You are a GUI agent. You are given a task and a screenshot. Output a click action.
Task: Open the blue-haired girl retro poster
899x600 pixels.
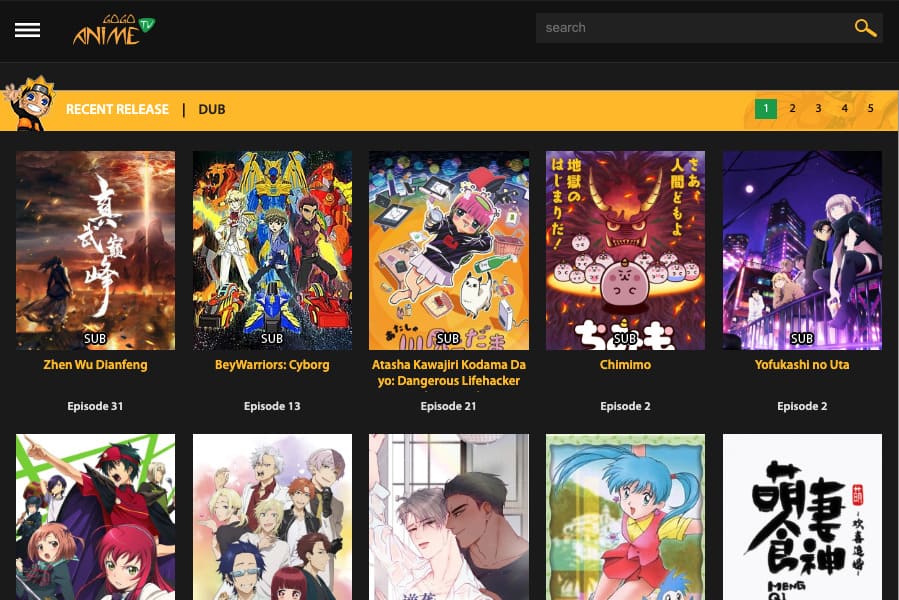(626, 517)
